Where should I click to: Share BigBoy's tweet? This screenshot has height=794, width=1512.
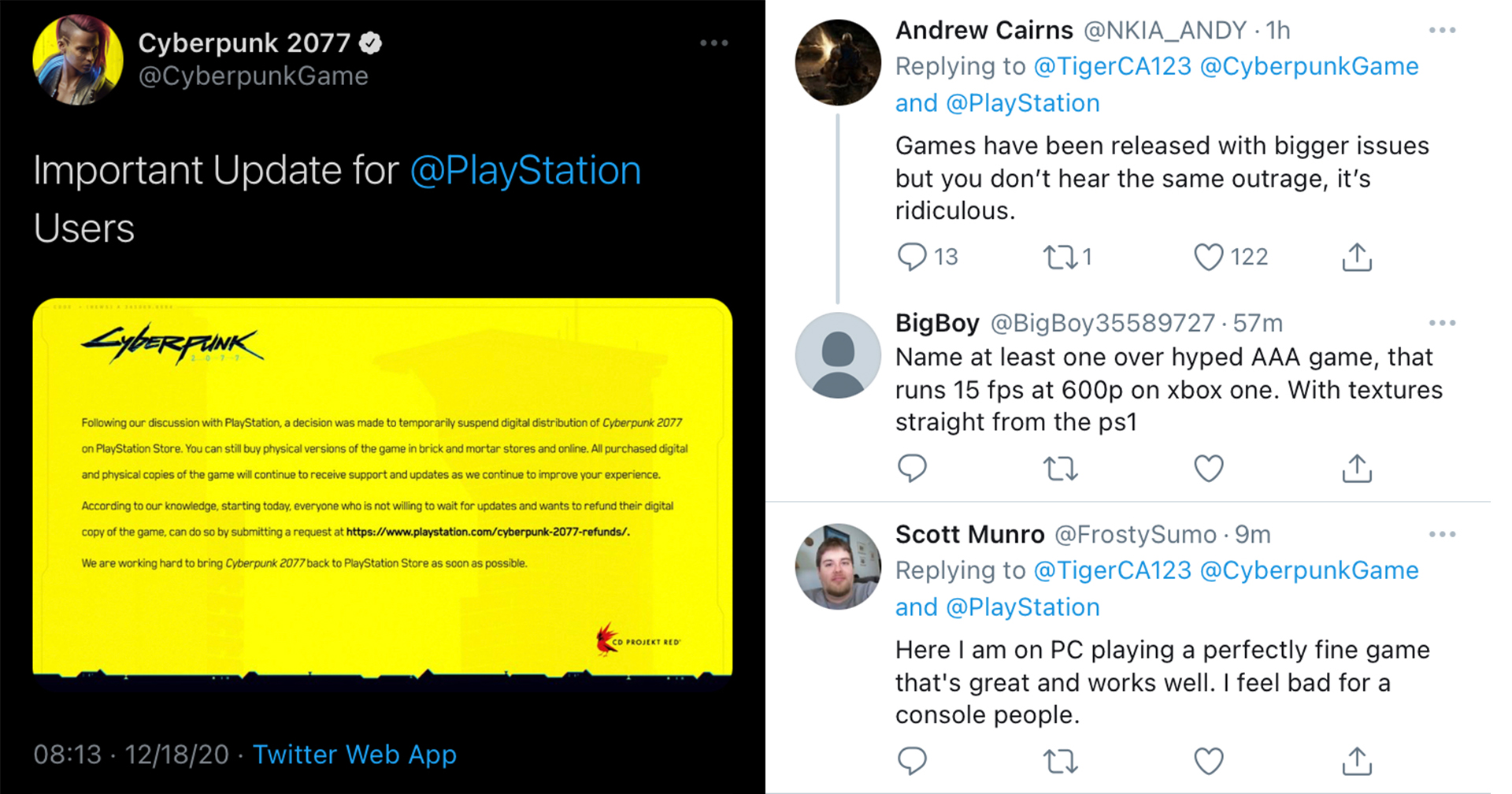click(x=1356, y=469)
